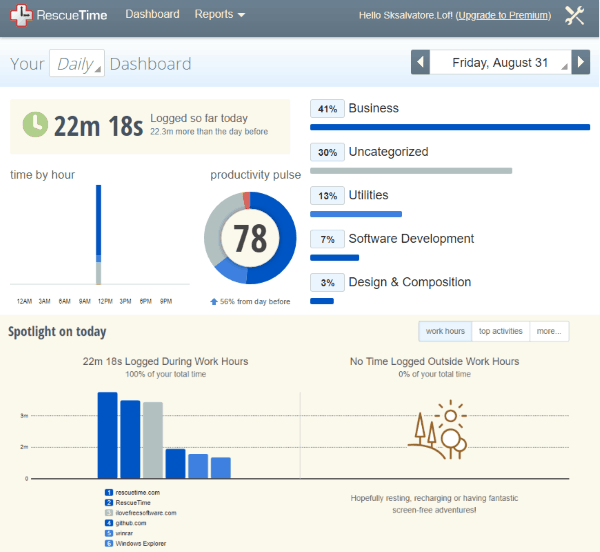Click the productivity pulse donut chart
Screen dimensions: 600x552
[250, 238]
